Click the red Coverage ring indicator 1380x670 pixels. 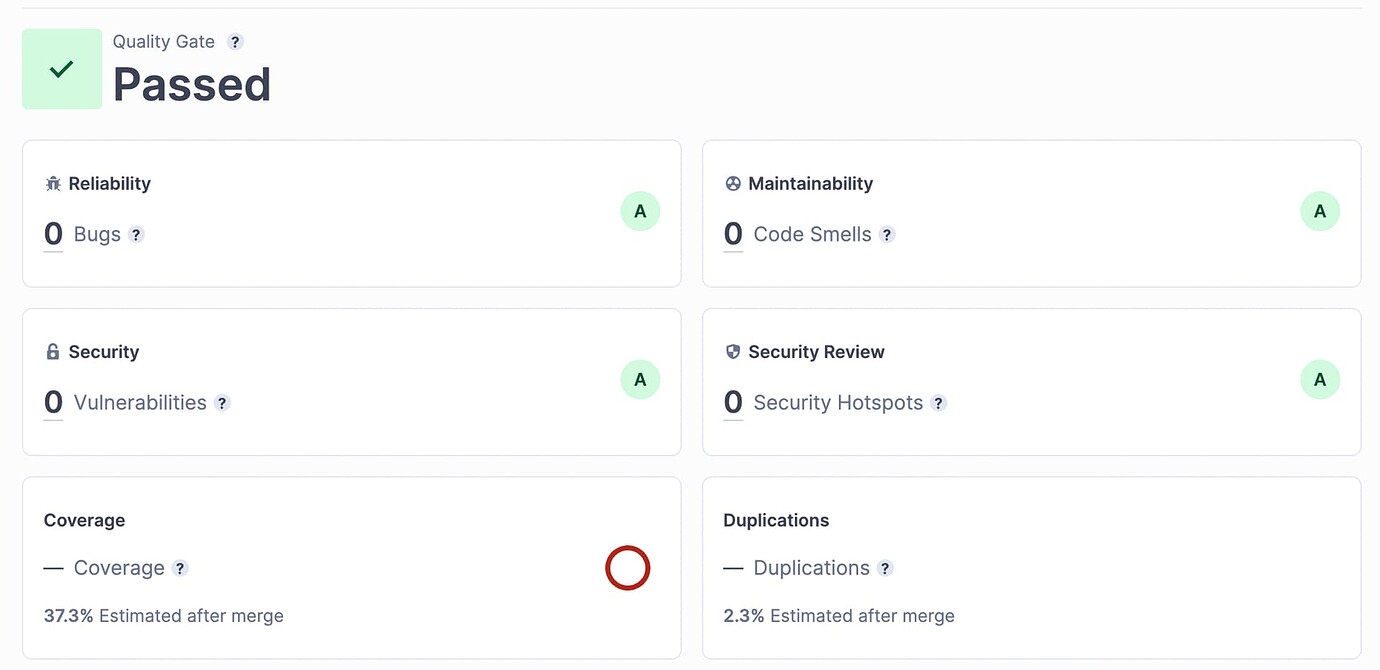[x=628, y=567]
